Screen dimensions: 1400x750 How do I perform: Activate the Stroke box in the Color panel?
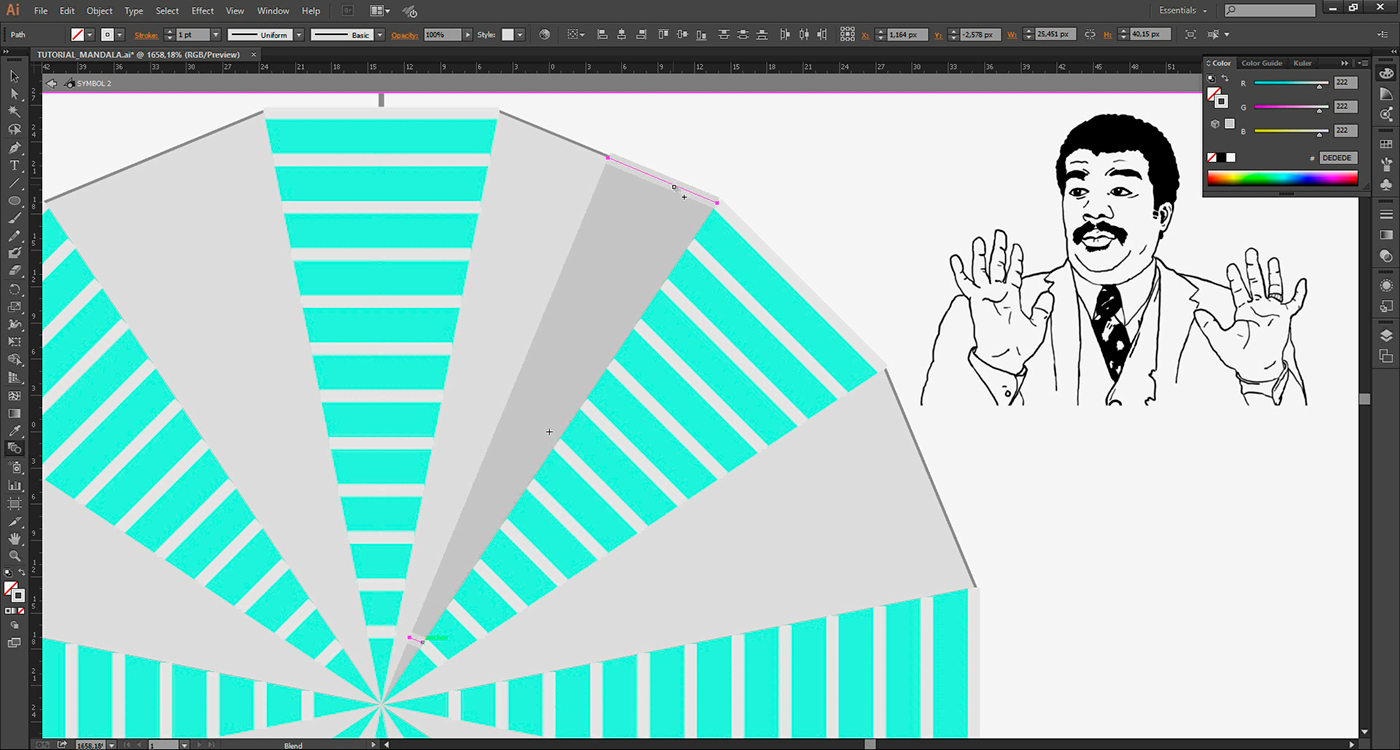pyautogui.click(x=1221, y=101)
